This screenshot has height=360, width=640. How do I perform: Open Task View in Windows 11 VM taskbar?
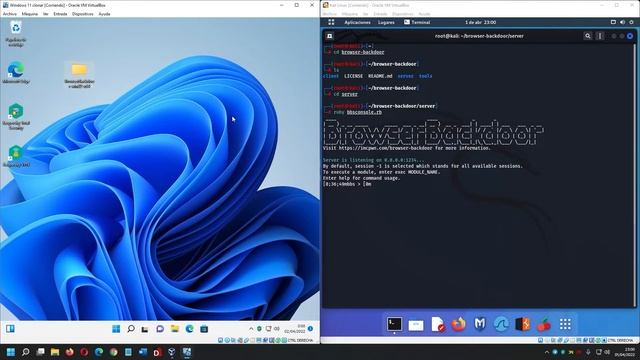[145, 329]
